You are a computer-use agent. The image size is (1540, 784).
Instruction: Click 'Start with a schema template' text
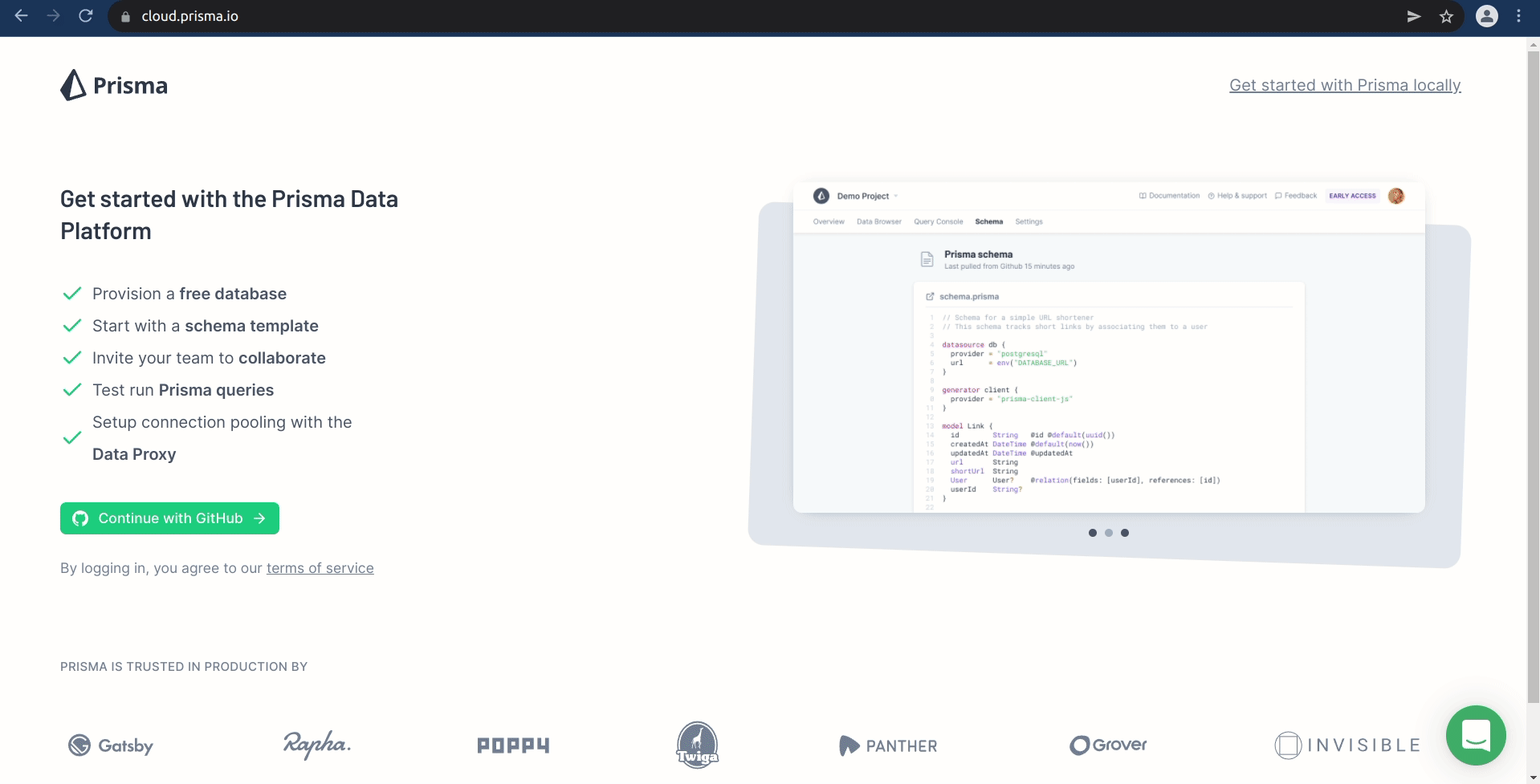coord(206,326)
